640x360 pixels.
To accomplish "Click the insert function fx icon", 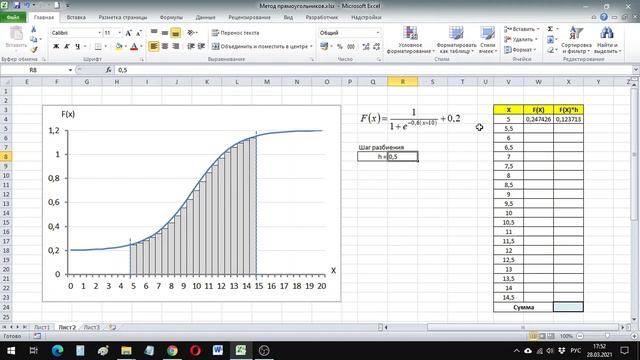I will (x=109, y=70).
